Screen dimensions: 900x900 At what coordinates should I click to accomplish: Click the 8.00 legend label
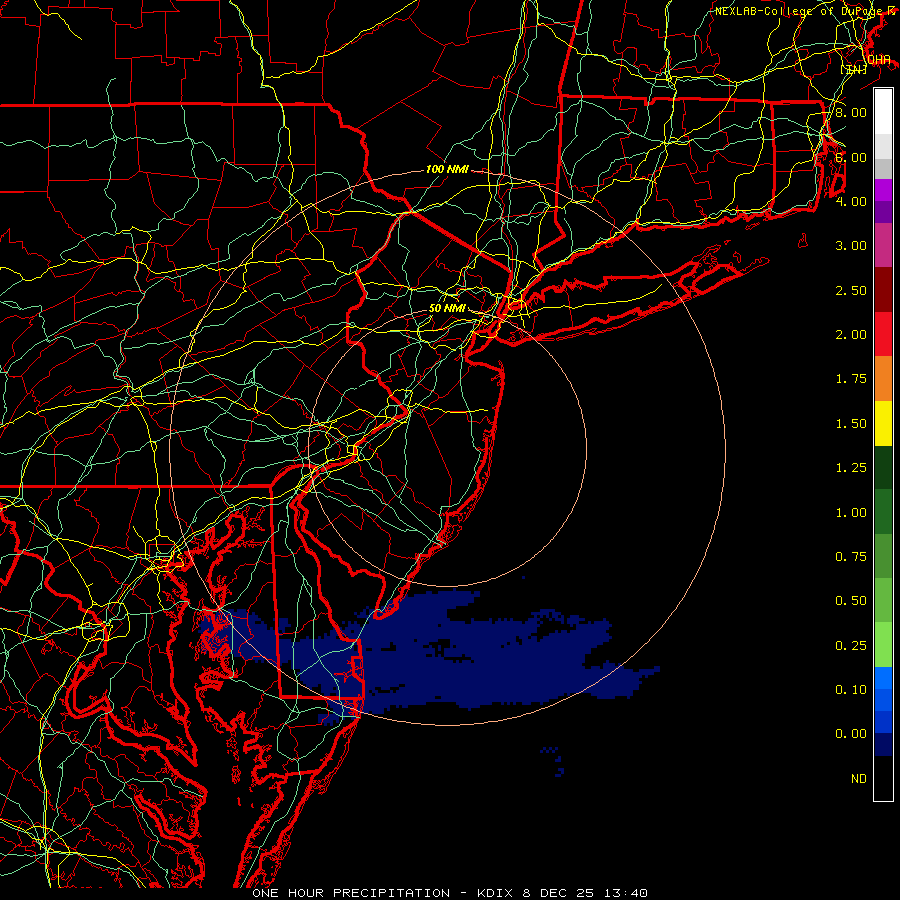tap(851, 112)
